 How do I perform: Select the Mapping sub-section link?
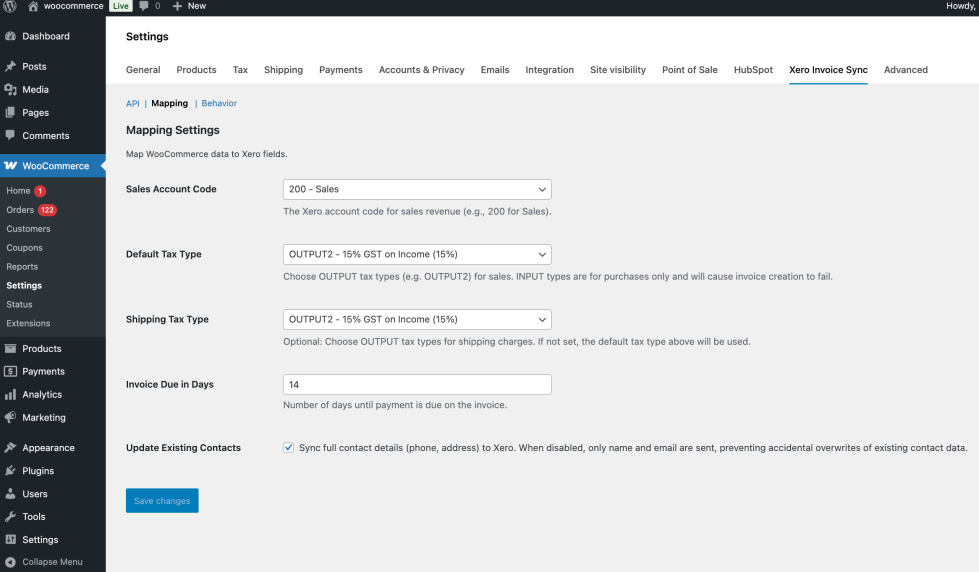[169, 104]
